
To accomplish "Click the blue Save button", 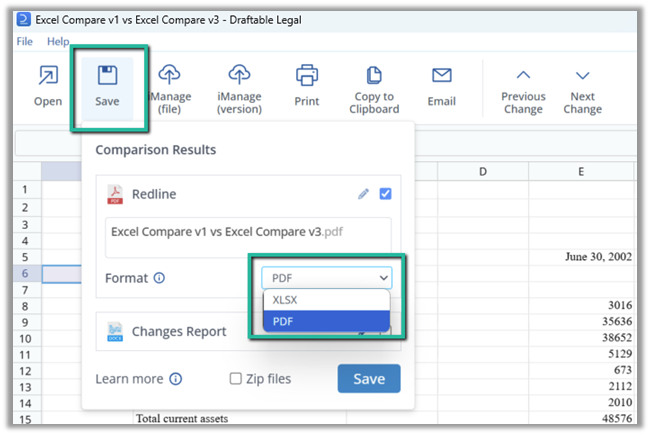I will [369, 379].
